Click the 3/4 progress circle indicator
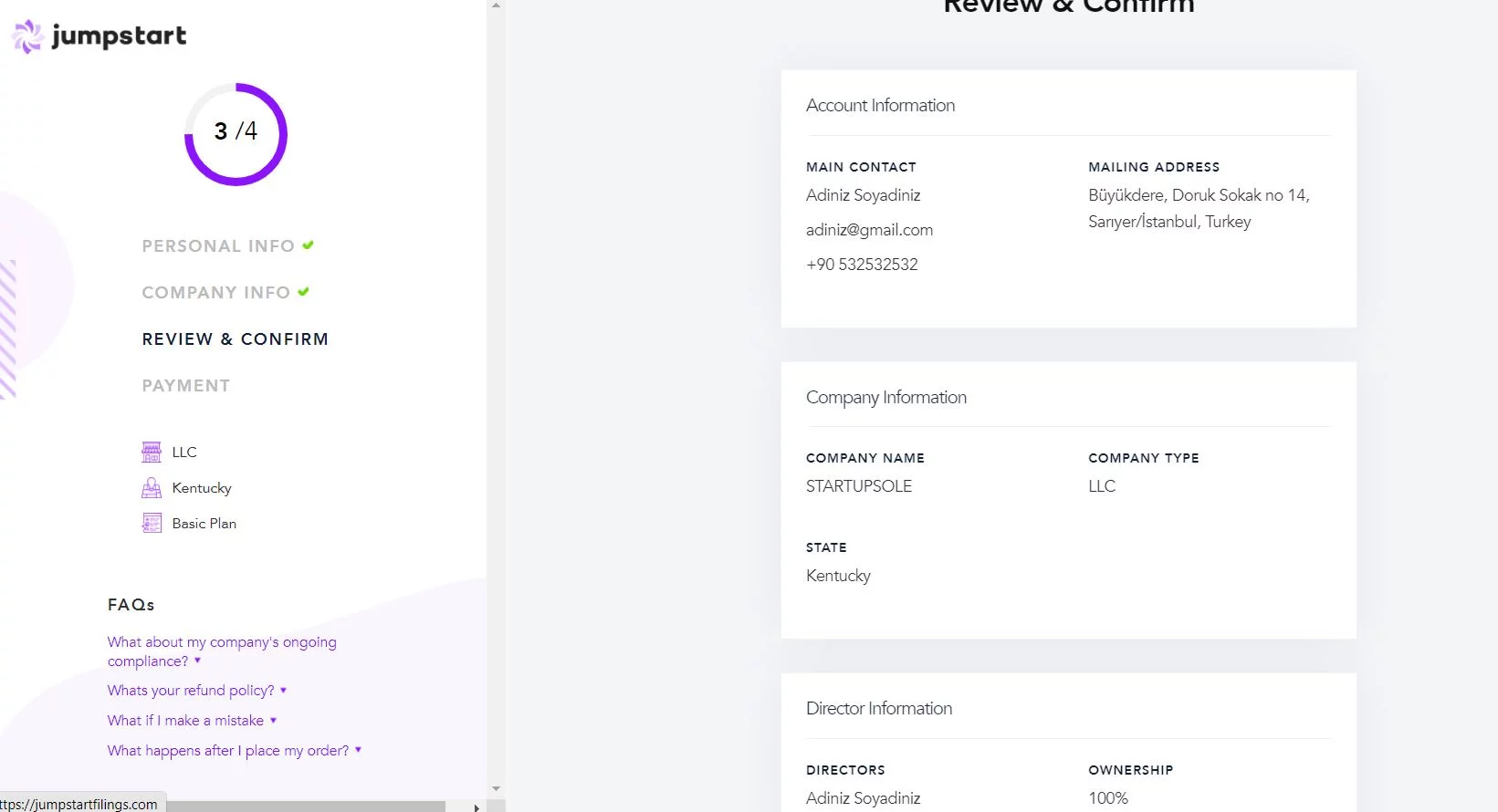 tap(236, 133)
